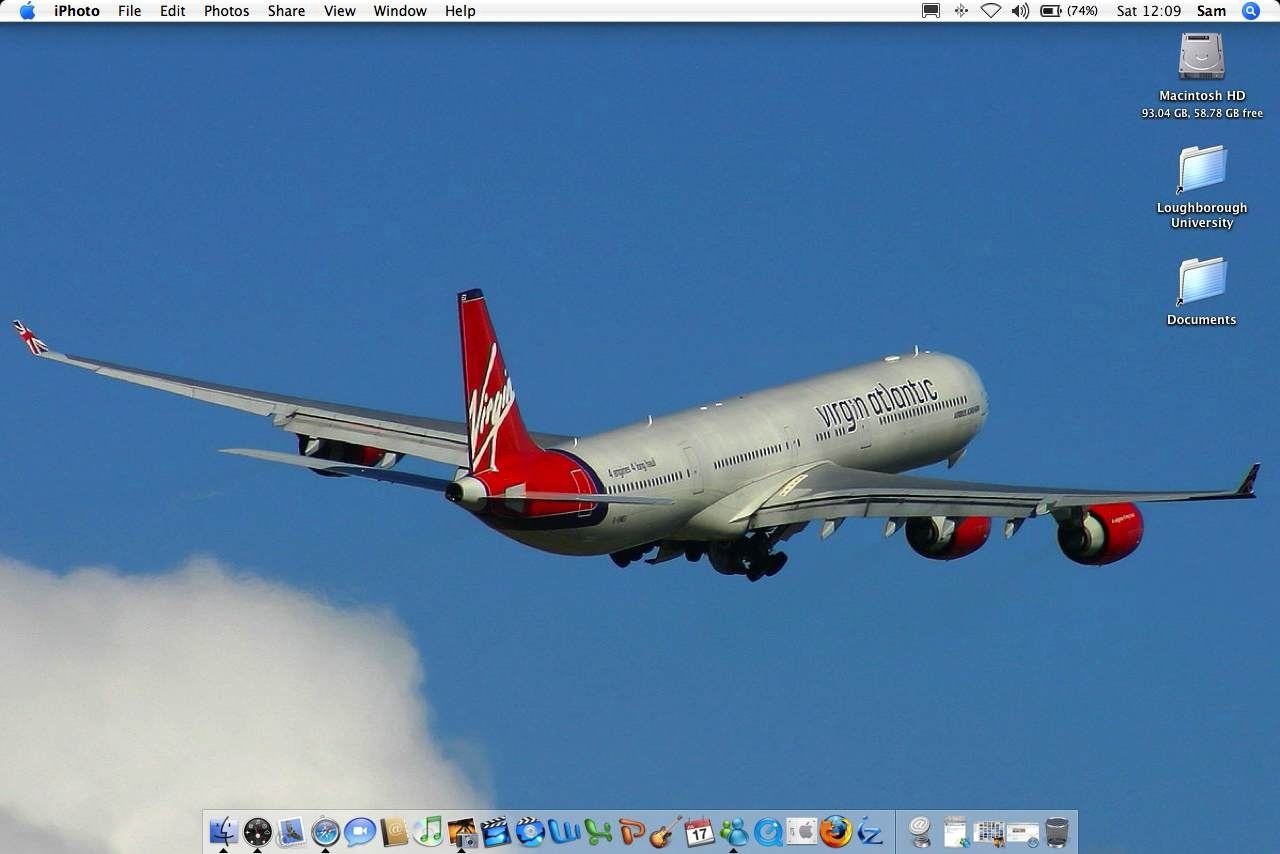Launch iTunes from the Dock
Image resolution: width=1280 pixels, height=854 pixels.
428,831
